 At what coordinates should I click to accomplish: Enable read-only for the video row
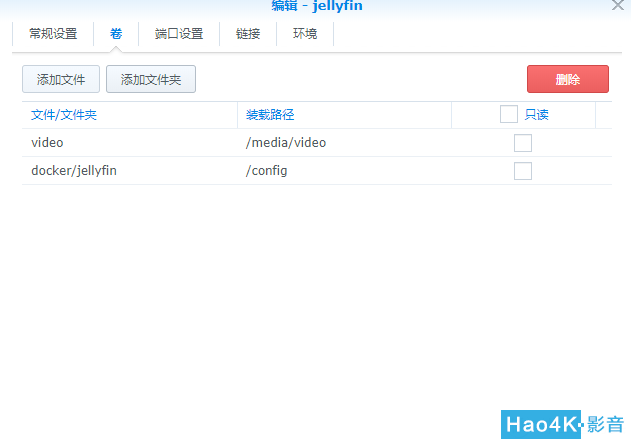523,143
